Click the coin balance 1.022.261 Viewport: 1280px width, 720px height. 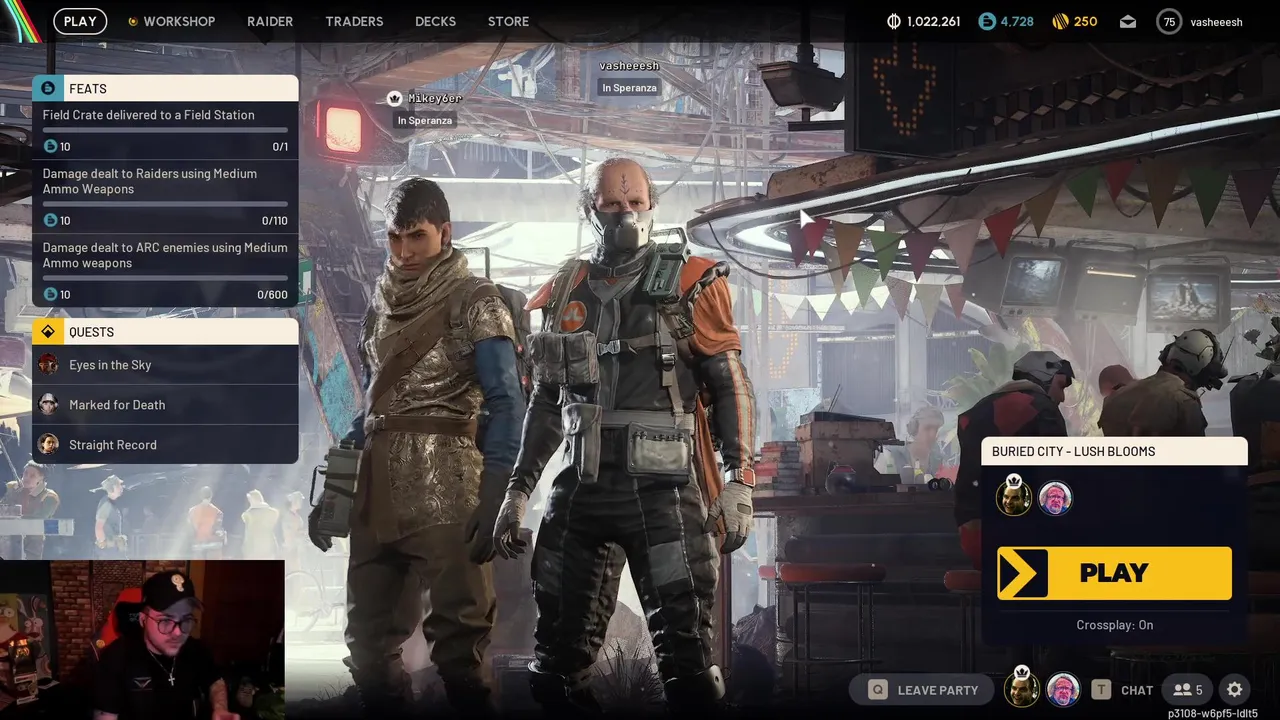point(924,21)
